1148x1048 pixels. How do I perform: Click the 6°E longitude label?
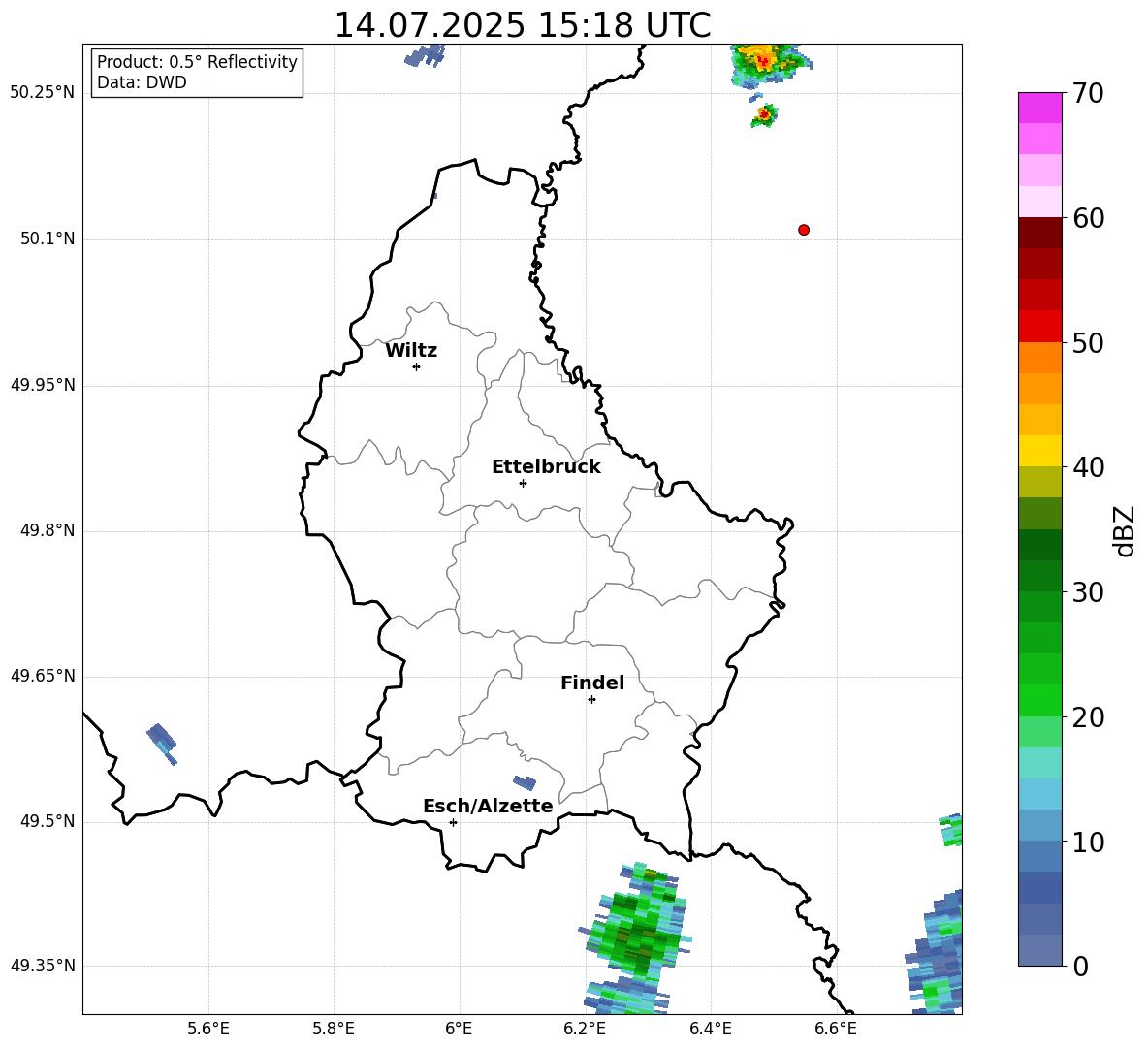(x=459, y=1029)
